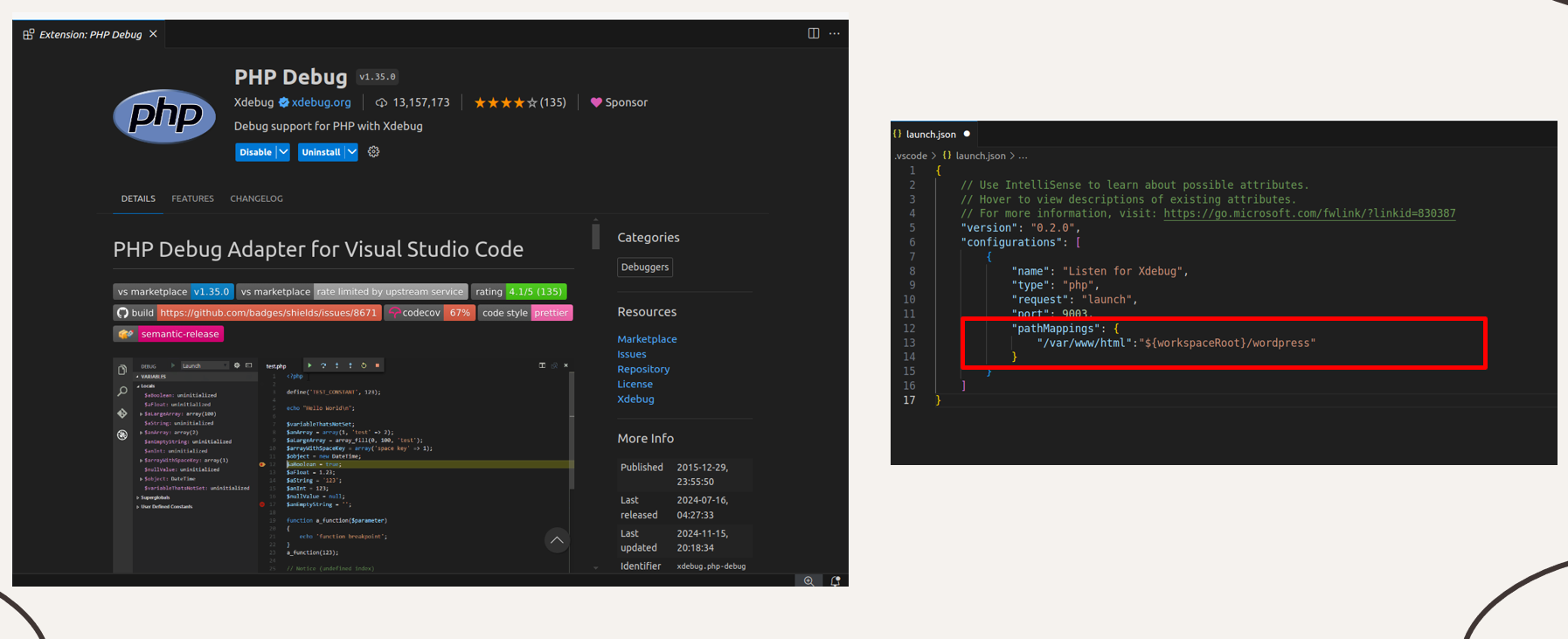Image resolution: width=1568 pixels, height=639 pixels.
Task: Click the Uninstall button
Action: click(x=321, y=152)
